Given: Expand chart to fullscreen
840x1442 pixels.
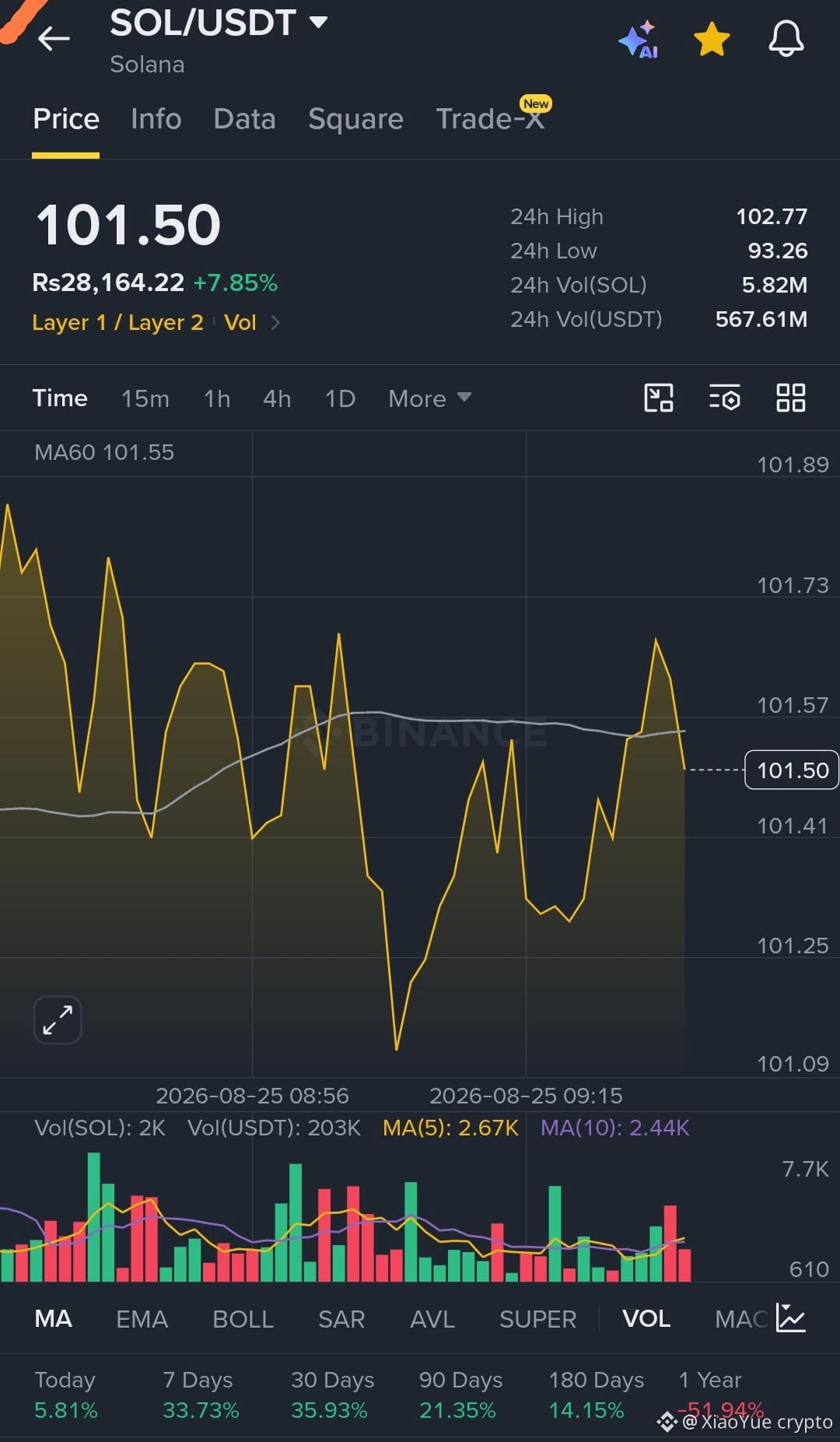Looking at the screenshot, I should [x=58, y=1019].
